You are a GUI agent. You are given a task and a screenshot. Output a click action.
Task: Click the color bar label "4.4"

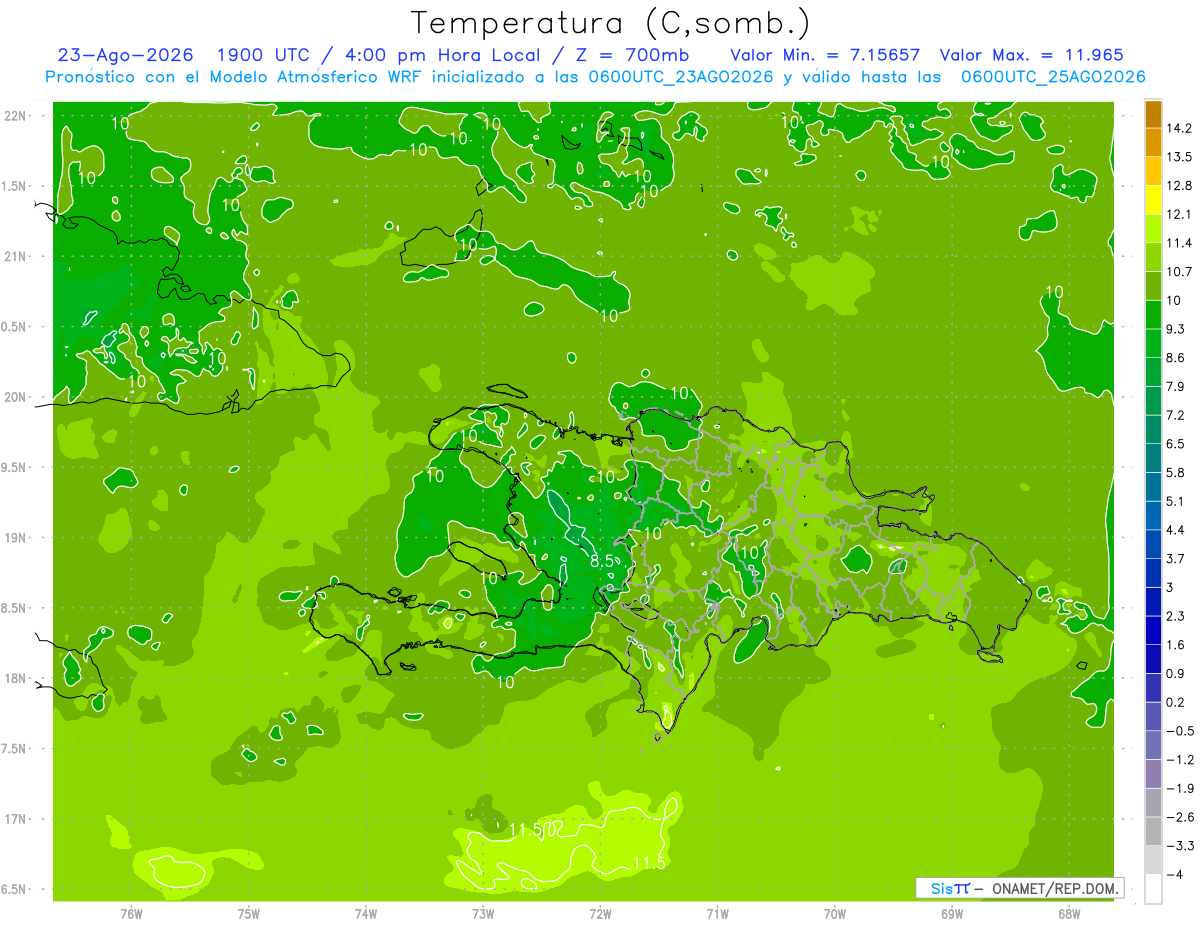click(1177, 529)
